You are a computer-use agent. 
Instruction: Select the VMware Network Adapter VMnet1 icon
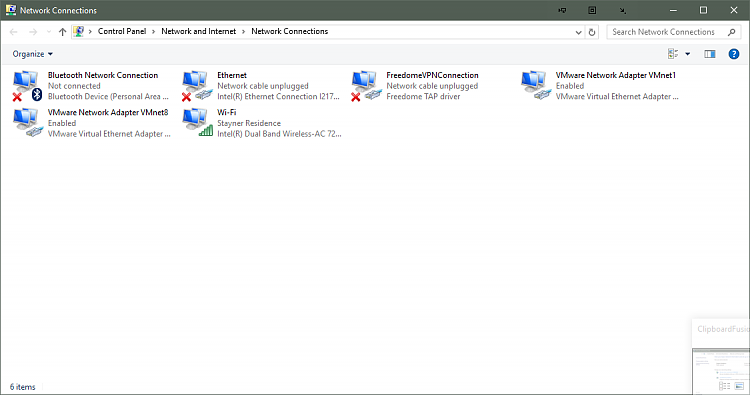(x=535, y=86)
